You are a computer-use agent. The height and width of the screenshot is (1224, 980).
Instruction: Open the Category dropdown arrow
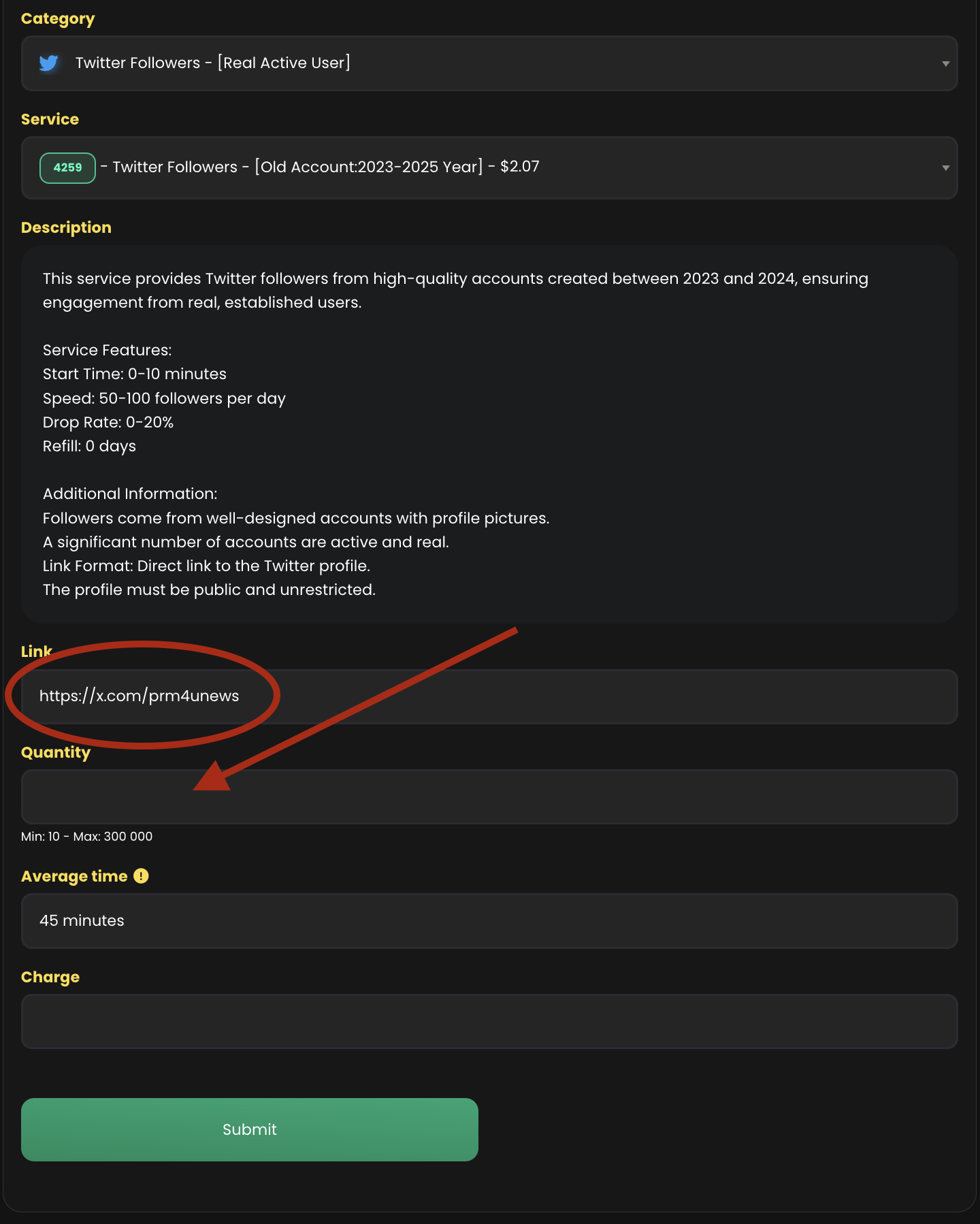(945, 63)
